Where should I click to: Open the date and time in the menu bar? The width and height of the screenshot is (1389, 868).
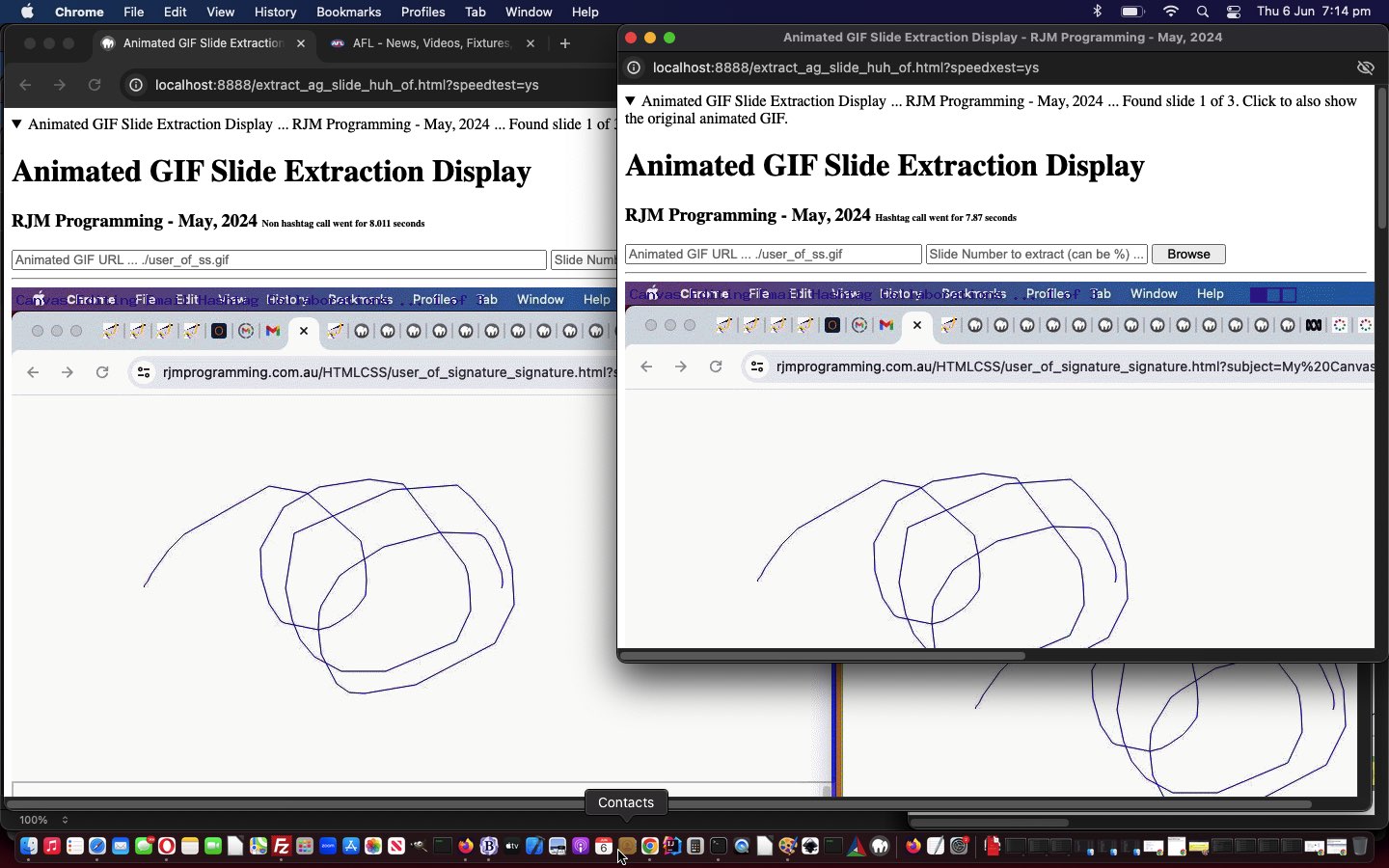click(1314, 12)
